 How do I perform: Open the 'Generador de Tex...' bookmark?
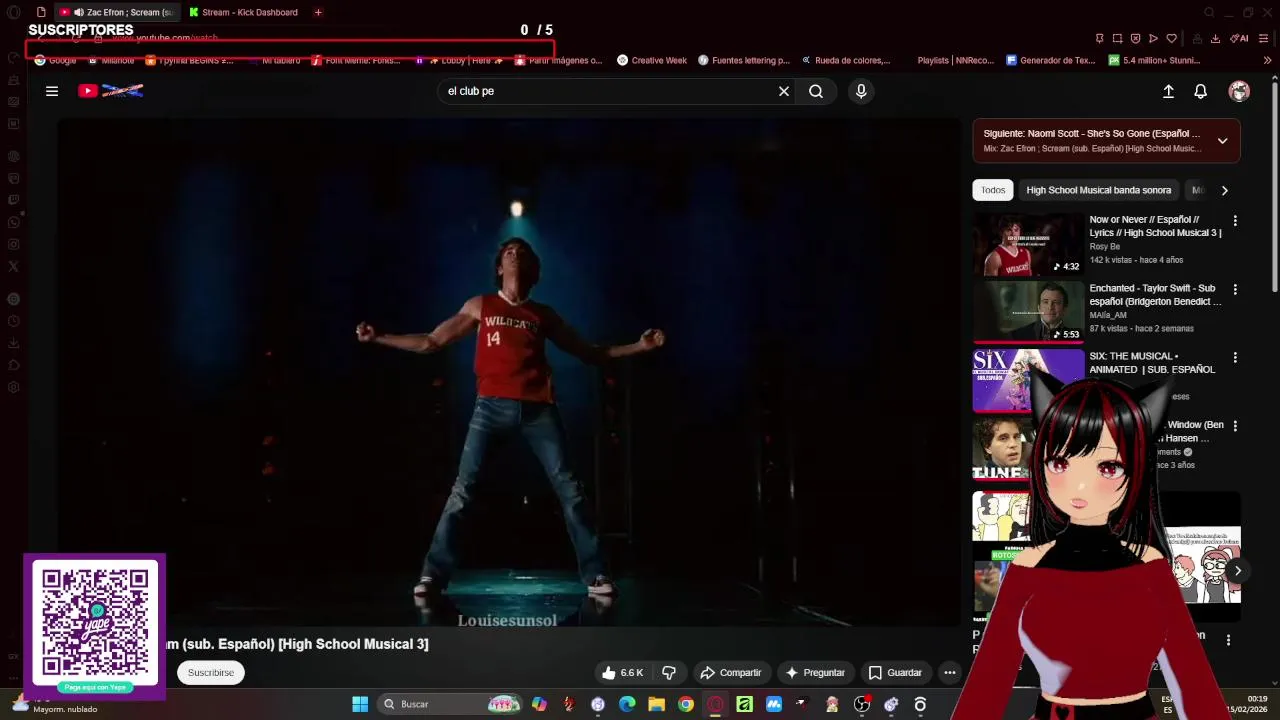tap(1051, 60)
